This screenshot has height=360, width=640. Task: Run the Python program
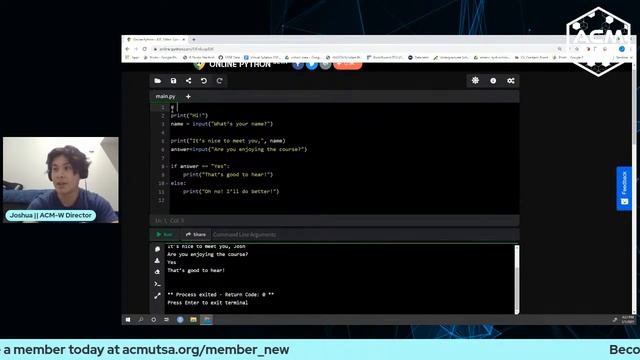pos(164,234)
